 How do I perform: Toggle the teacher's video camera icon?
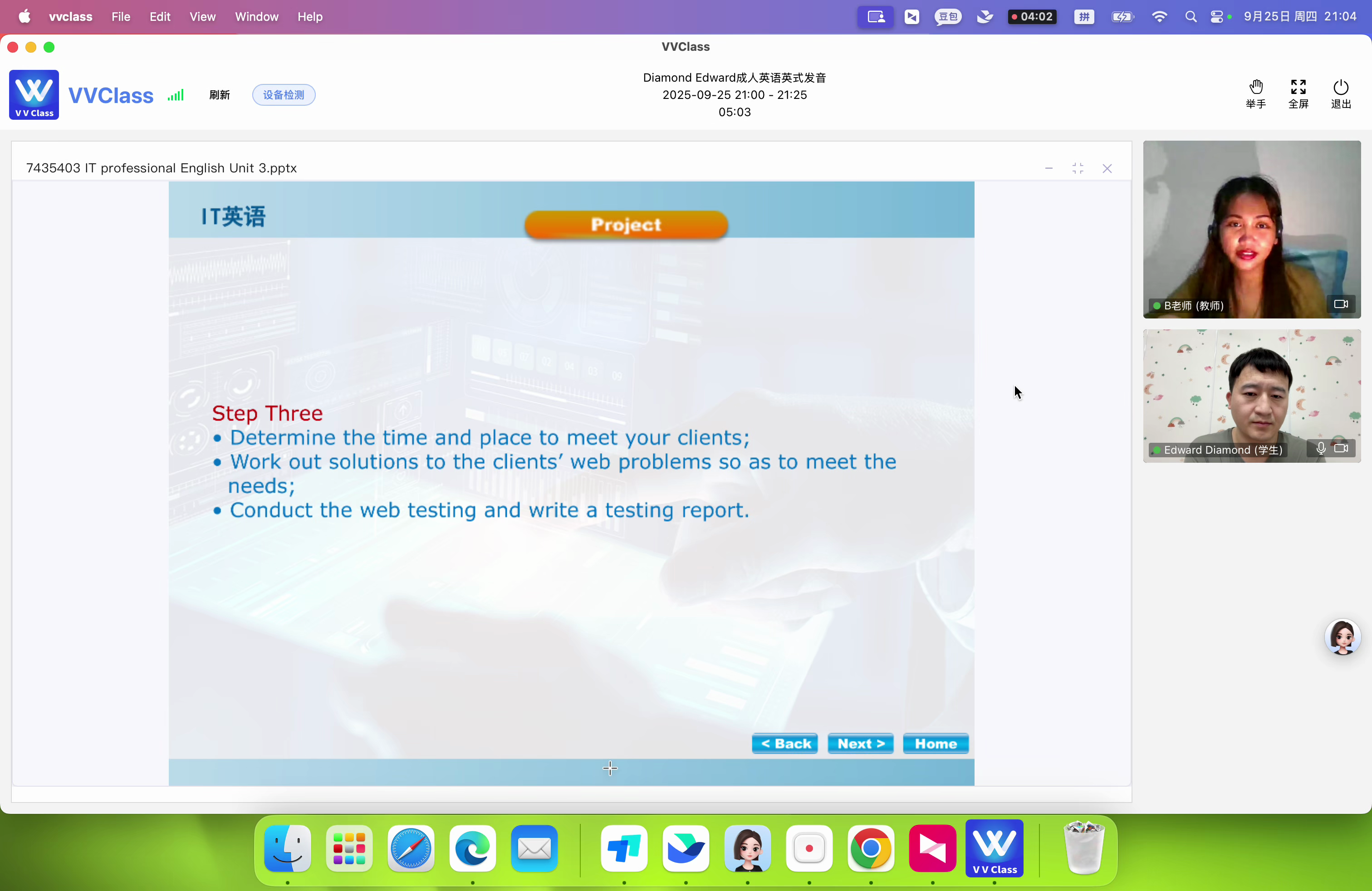[x=1341, y=304]
